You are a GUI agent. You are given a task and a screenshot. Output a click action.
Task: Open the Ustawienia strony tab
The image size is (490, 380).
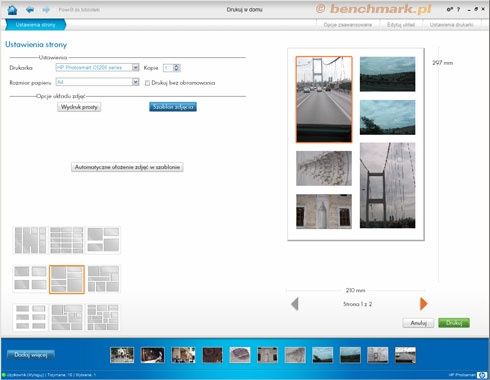tap(35, 25)
